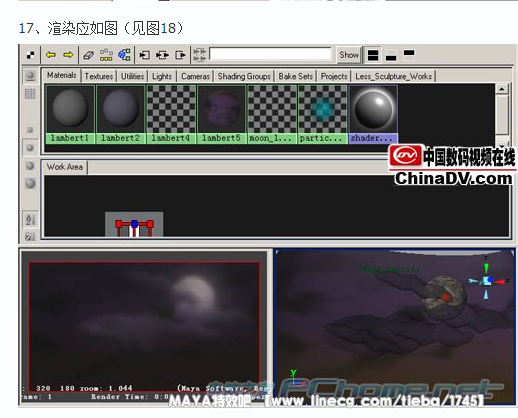The image size is (518, 418).
Task: Select the Shading Groups tab
Action: point(244,76)
